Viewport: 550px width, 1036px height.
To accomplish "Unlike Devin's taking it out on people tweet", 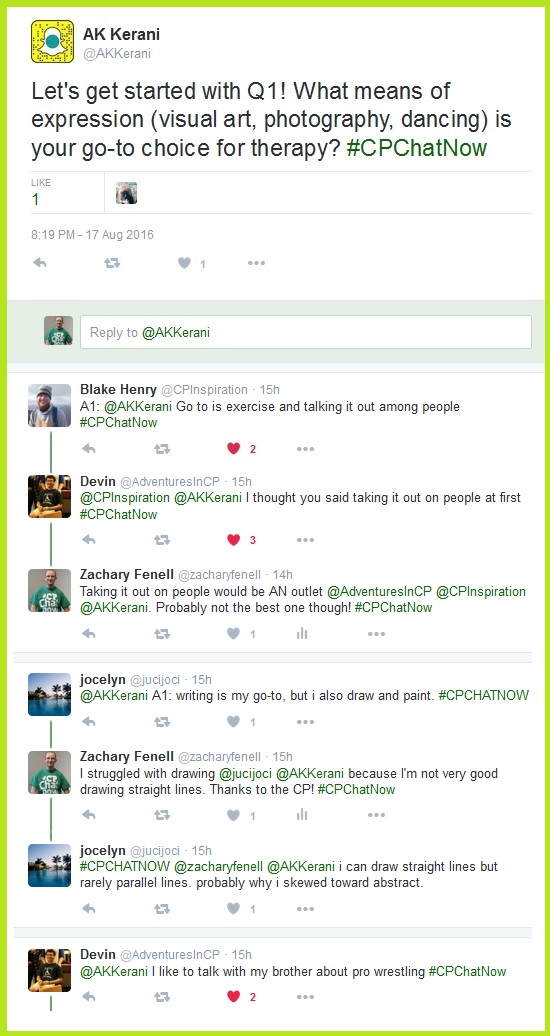I will tap(233, 540).
